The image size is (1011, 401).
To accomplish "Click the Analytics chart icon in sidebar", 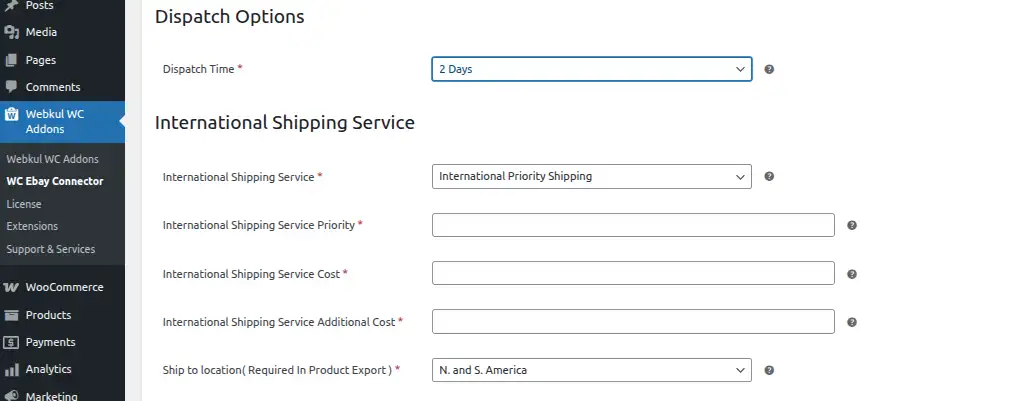I will [12, 369].
